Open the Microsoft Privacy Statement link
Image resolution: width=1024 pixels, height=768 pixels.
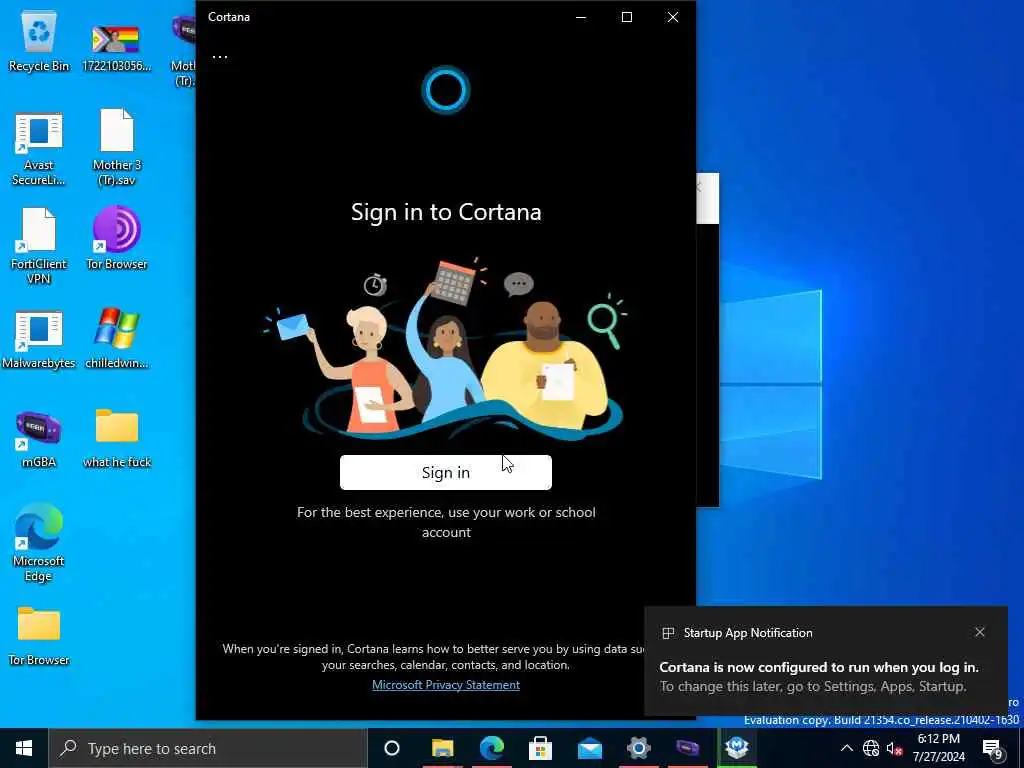(x=446, y=684)
